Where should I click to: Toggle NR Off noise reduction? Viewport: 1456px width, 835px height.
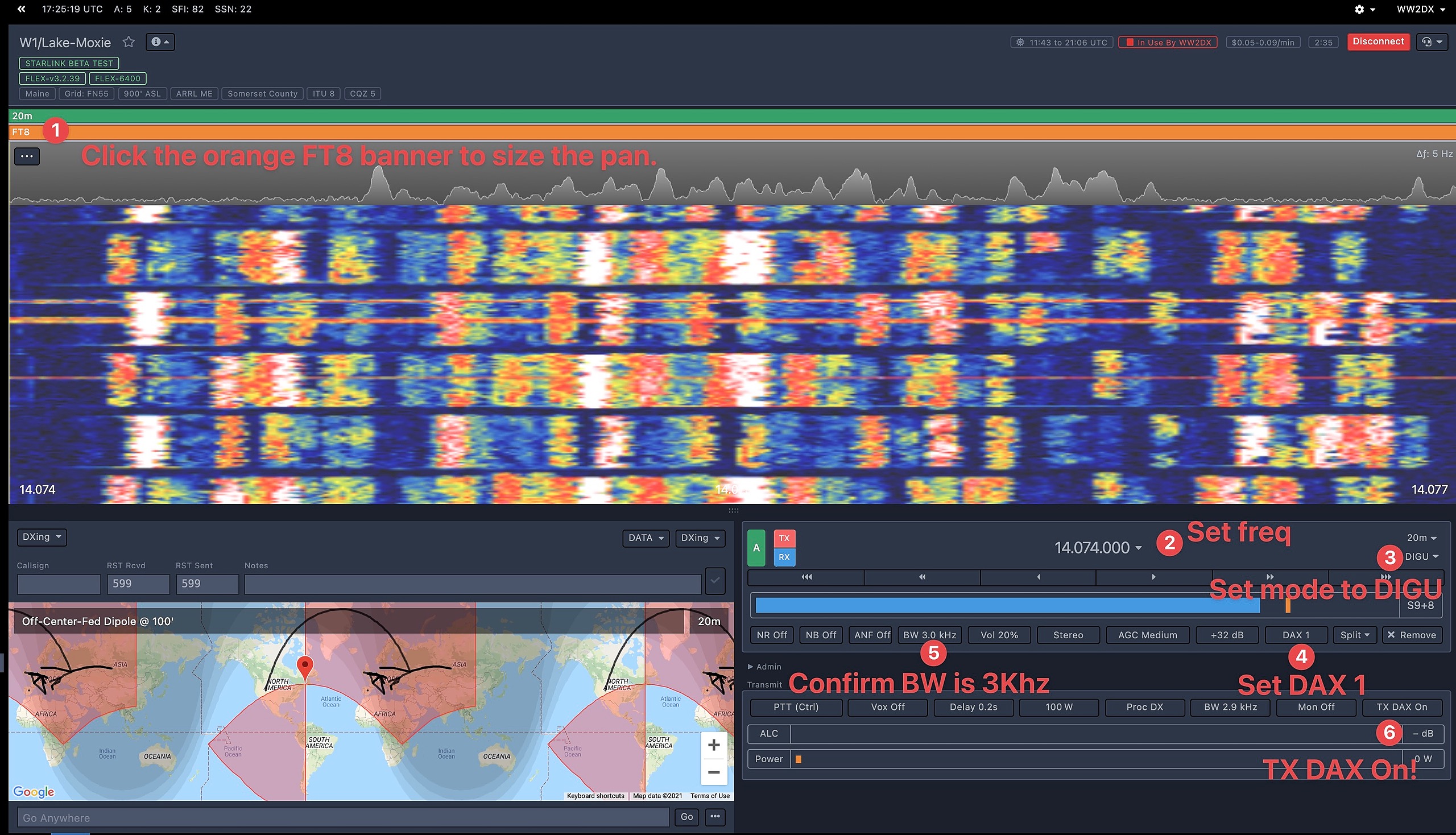pos(771,635)
